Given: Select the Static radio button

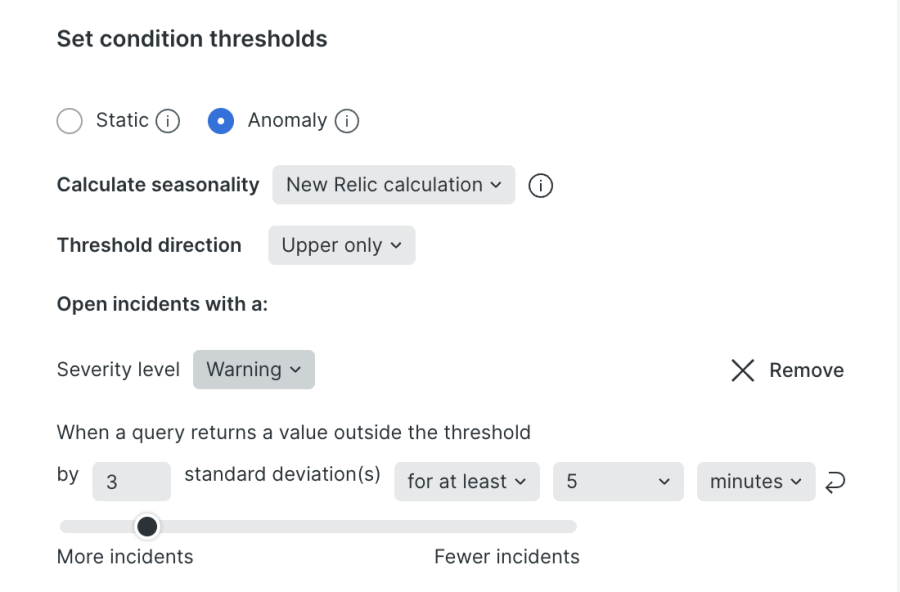Looking at the screenshot, I should tap(70, 121).
